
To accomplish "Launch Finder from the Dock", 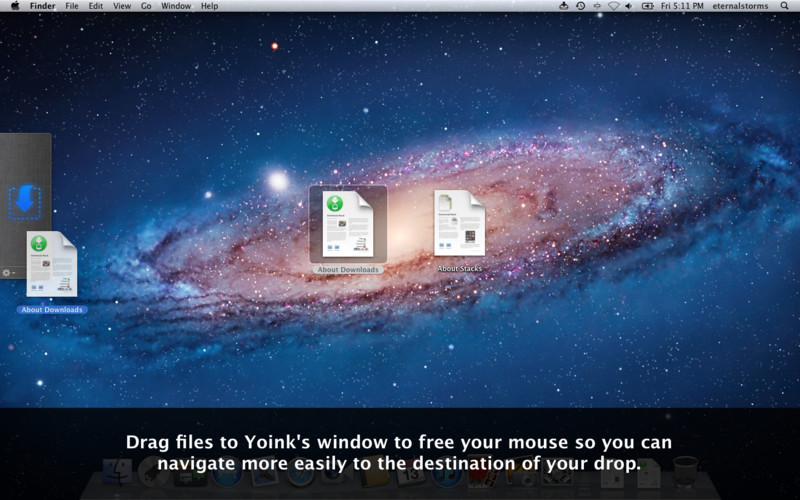I will tap(117, 473).
